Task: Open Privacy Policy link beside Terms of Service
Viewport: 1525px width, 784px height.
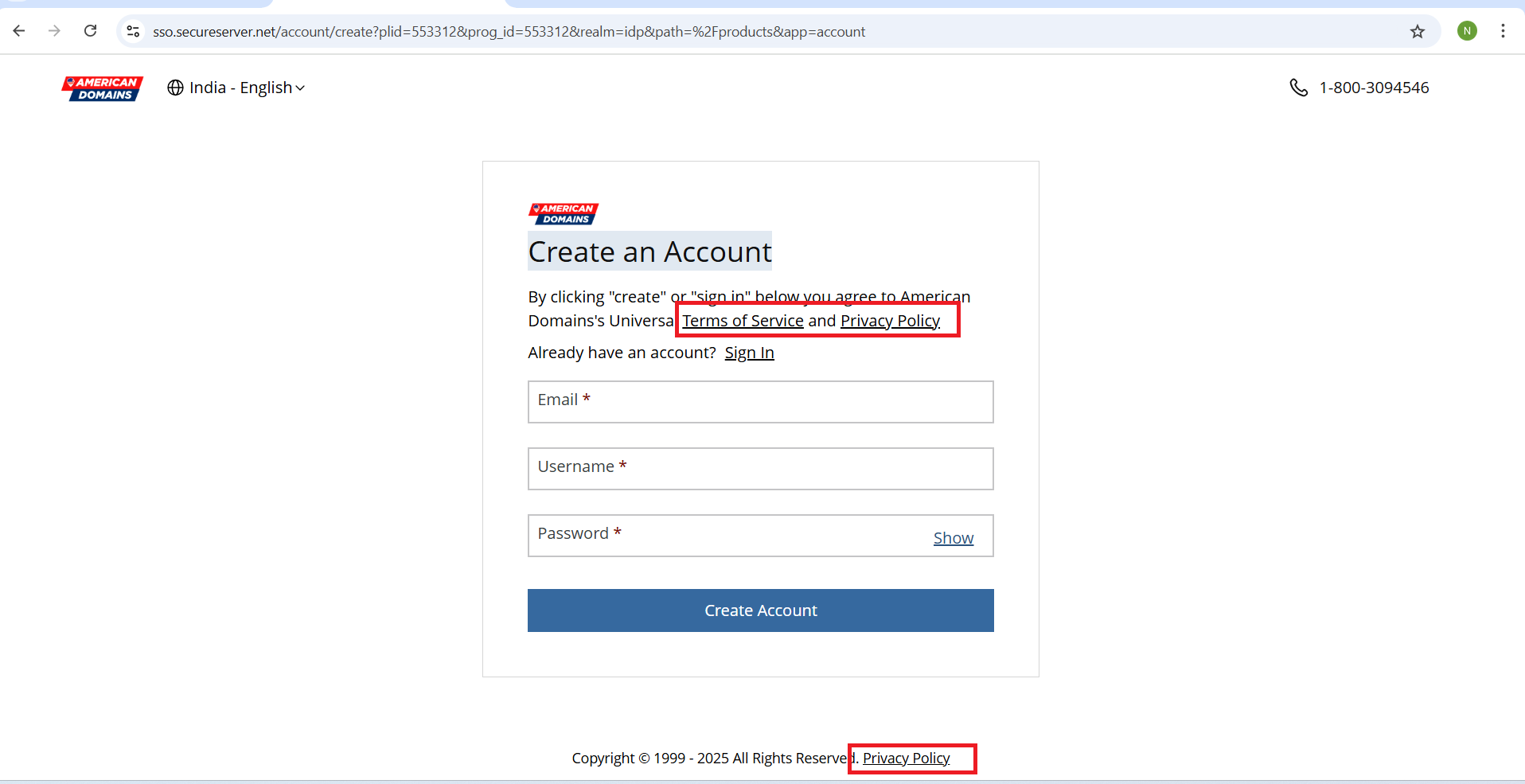Action: [890, 321]
